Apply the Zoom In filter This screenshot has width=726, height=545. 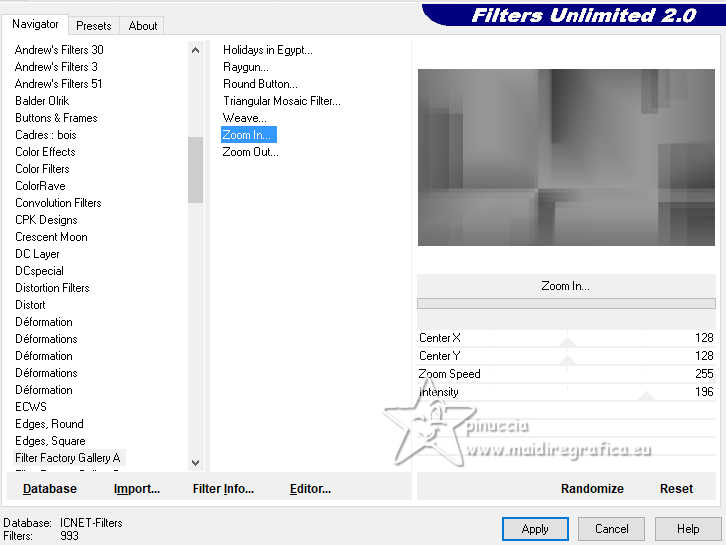(x=535, y=529)
